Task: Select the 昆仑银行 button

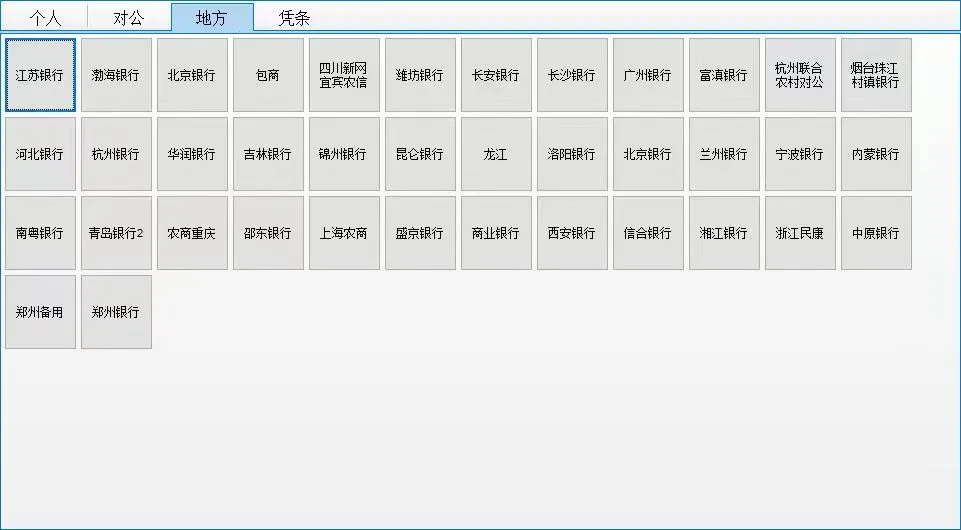Action: coord(420,154)
